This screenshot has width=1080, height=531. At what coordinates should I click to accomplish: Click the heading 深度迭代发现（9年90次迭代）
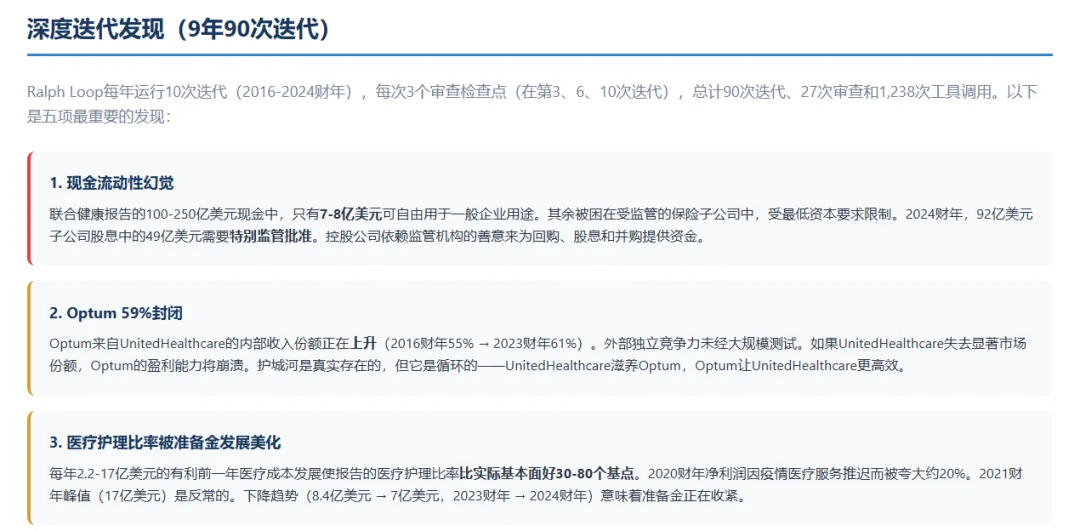(178, 30)
